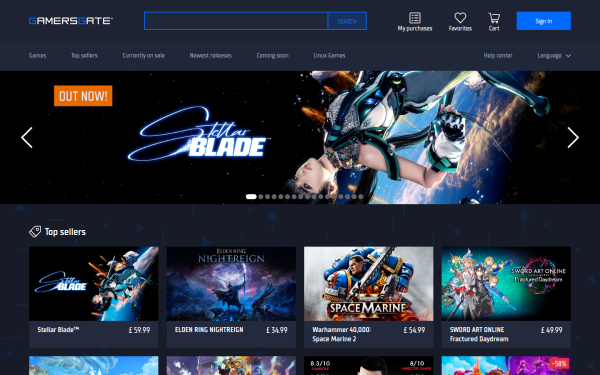Image resolution: width=600 pixels, height=375 pixels.
Task: Open Currently on sale menu item
Action: pyautogui.click(x=143, y=55)
